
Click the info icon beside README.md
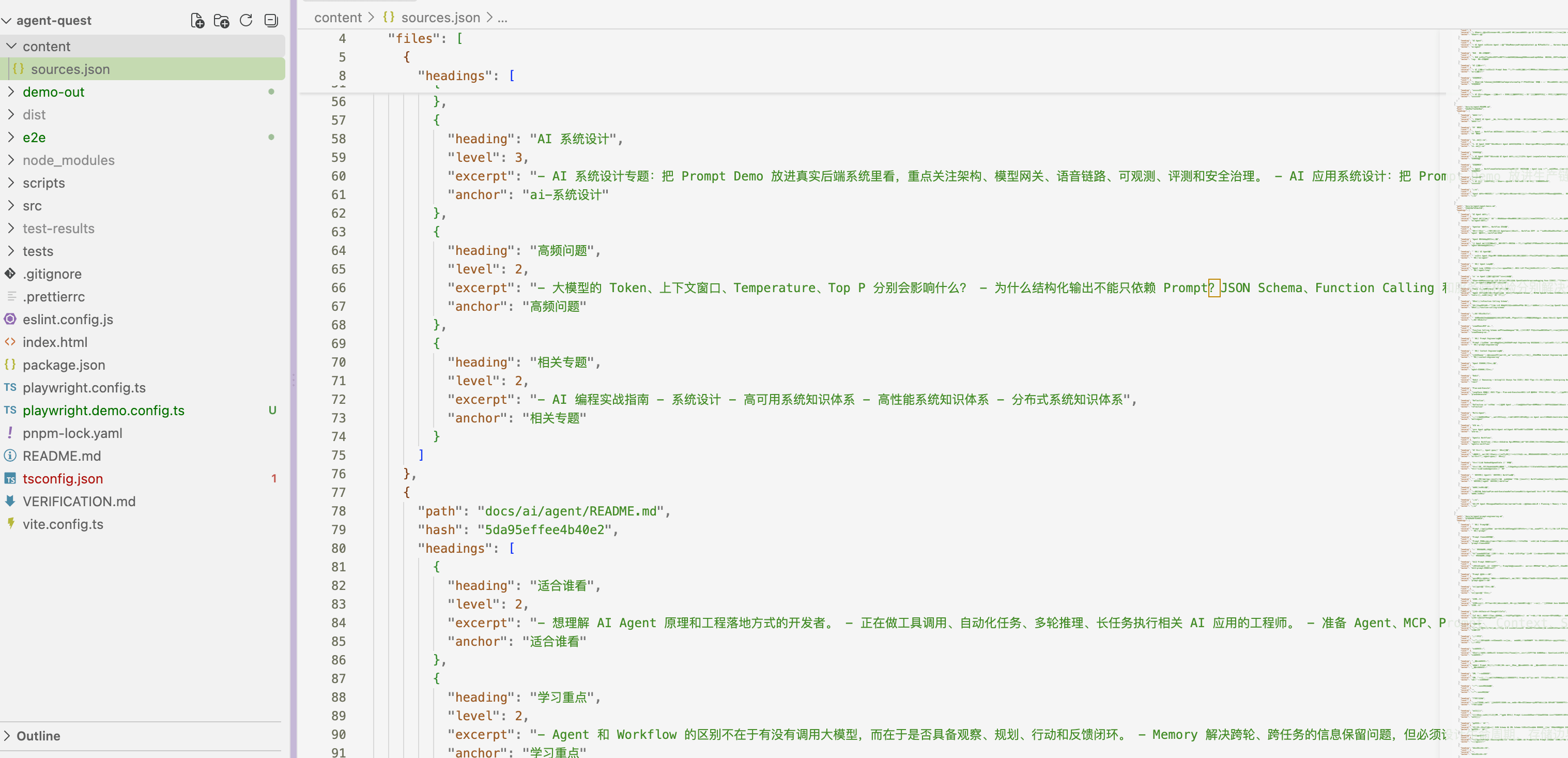pyautogui.click(x=10, y=456)
